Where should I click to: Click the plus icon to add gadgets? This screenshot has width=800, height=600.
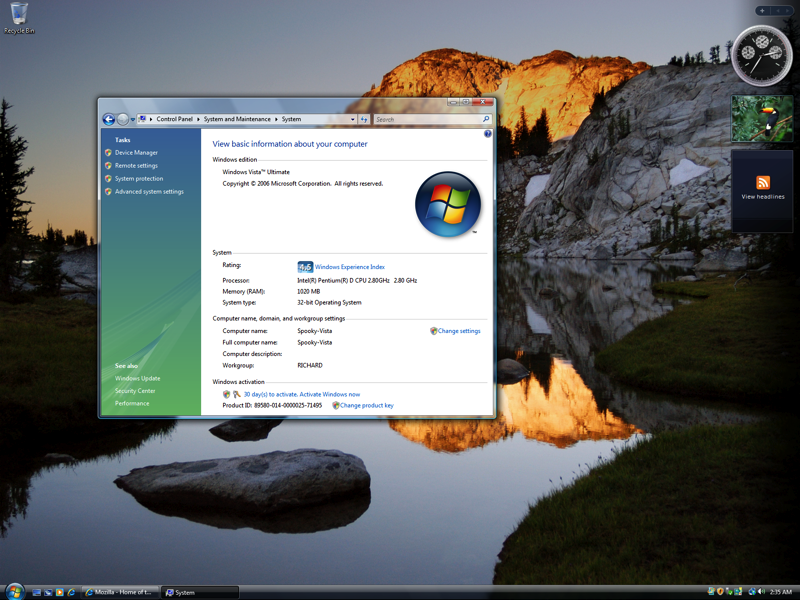pos(762,11)
